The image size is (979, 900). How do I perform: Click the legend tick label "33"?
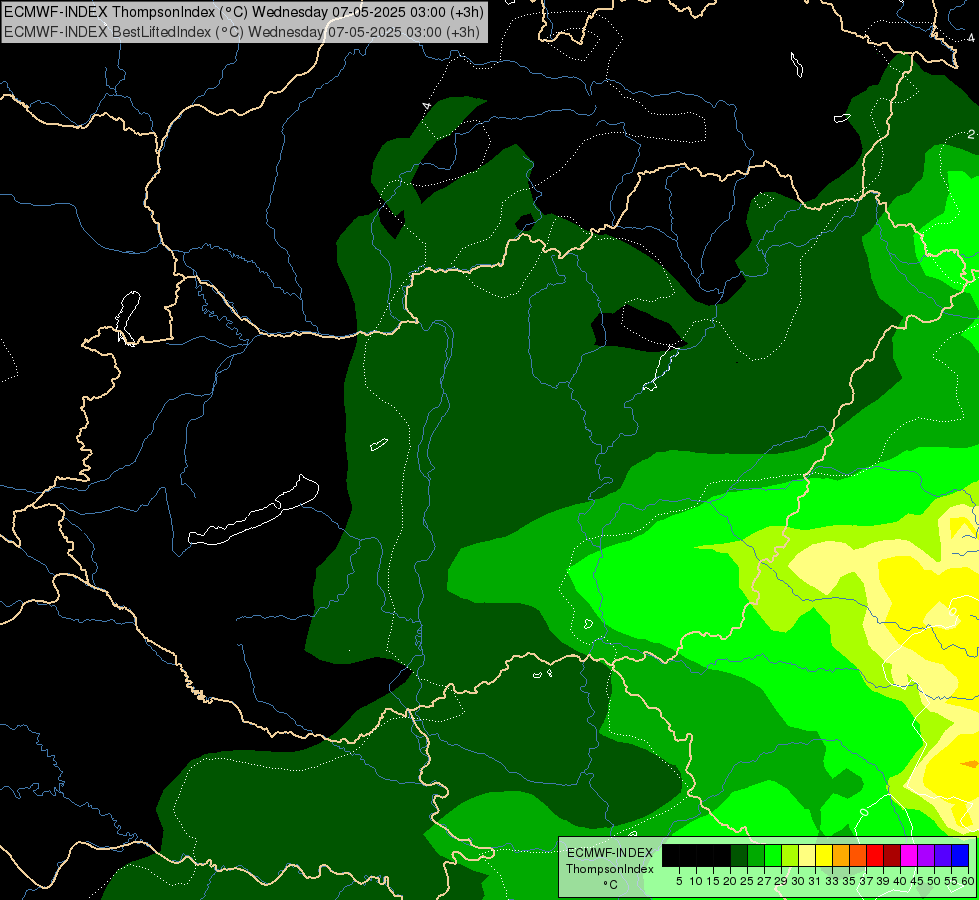click(833, 881)
